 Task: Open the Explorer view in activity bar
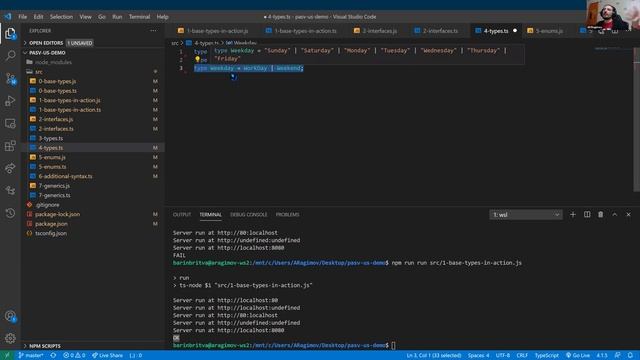coord(10,33)
